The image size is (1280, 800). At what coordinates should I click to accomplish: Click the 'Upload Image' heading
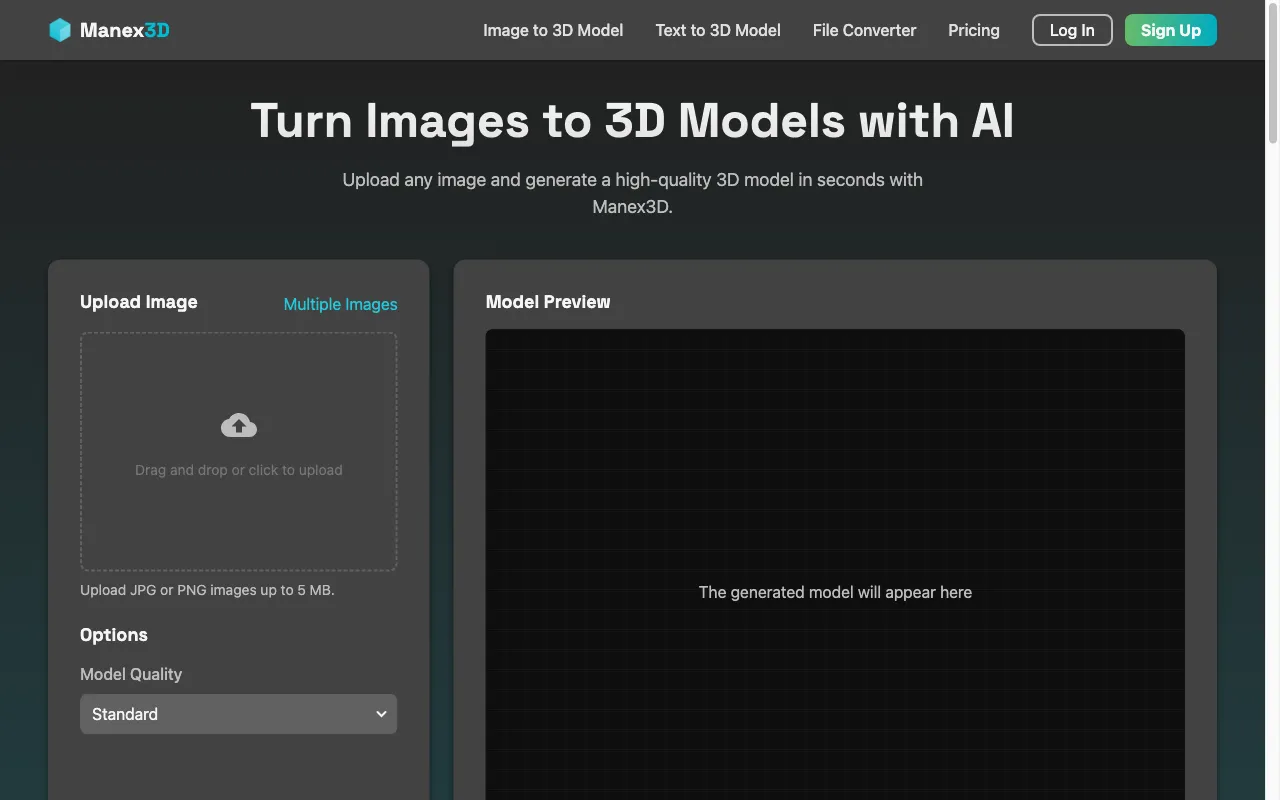point(139,302)
